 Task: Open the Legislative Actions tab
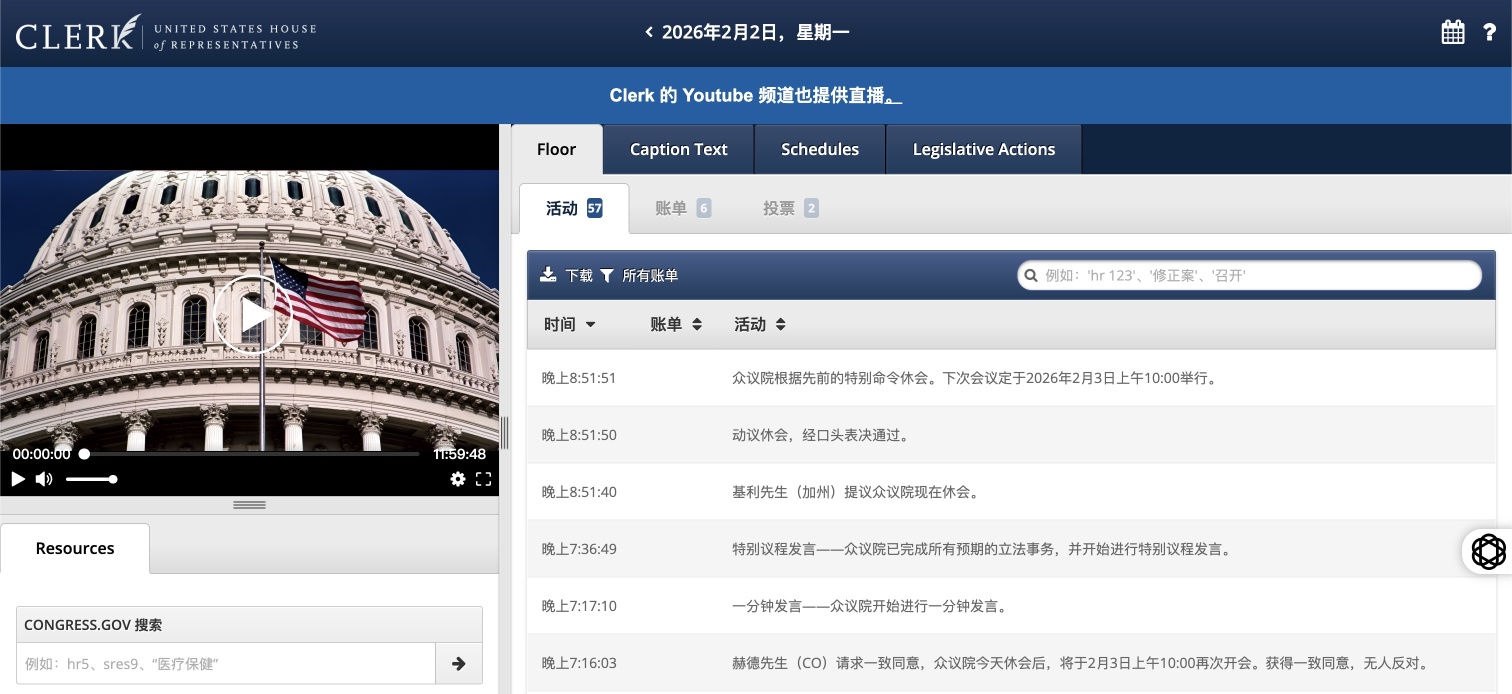pyautogui.click(x=984, y=149)
